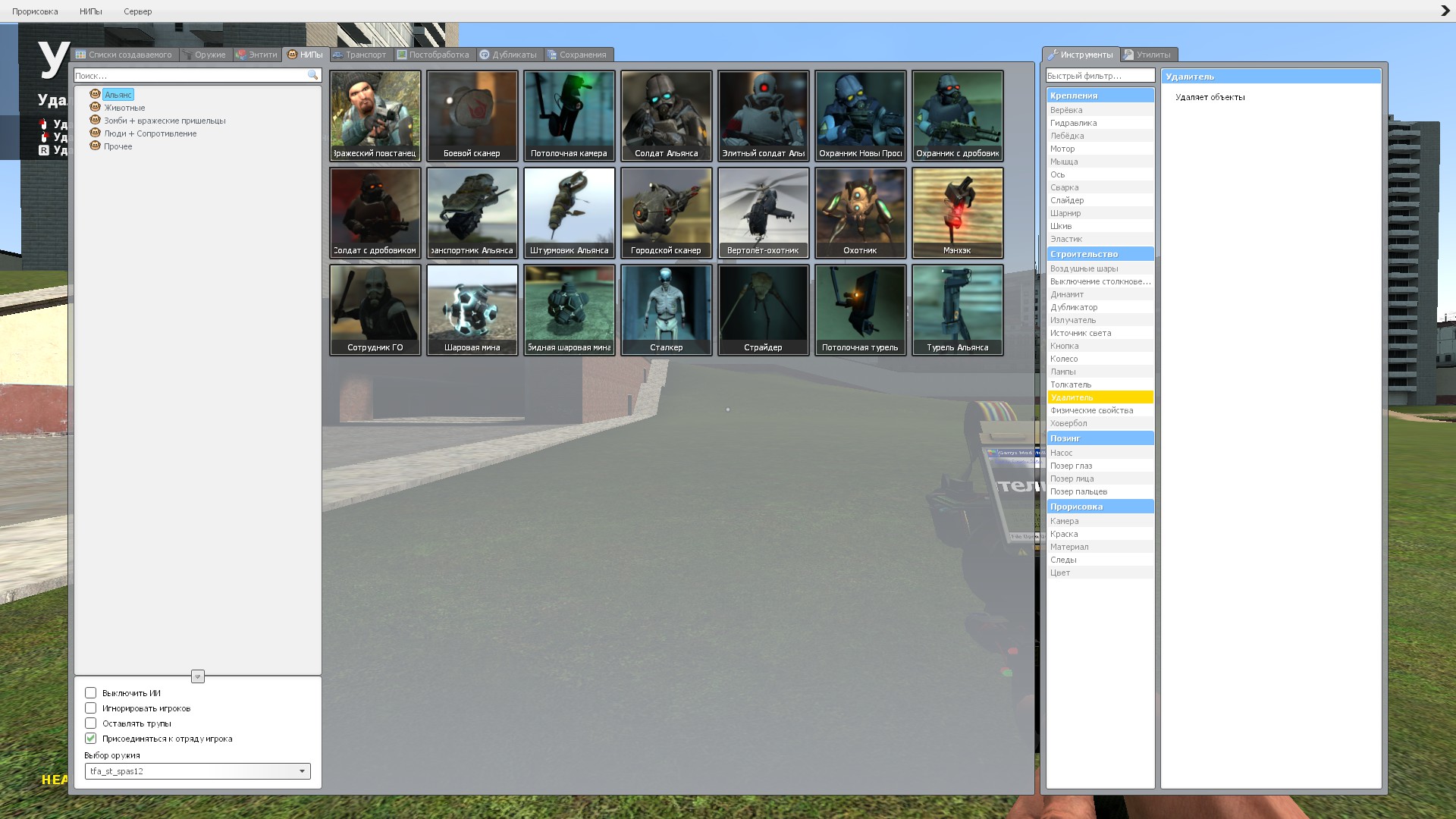This screenshot has height=819, width=1456.
Task: Click the hostile rebel NPC thumbnail
Action: (x=375, y=116)
